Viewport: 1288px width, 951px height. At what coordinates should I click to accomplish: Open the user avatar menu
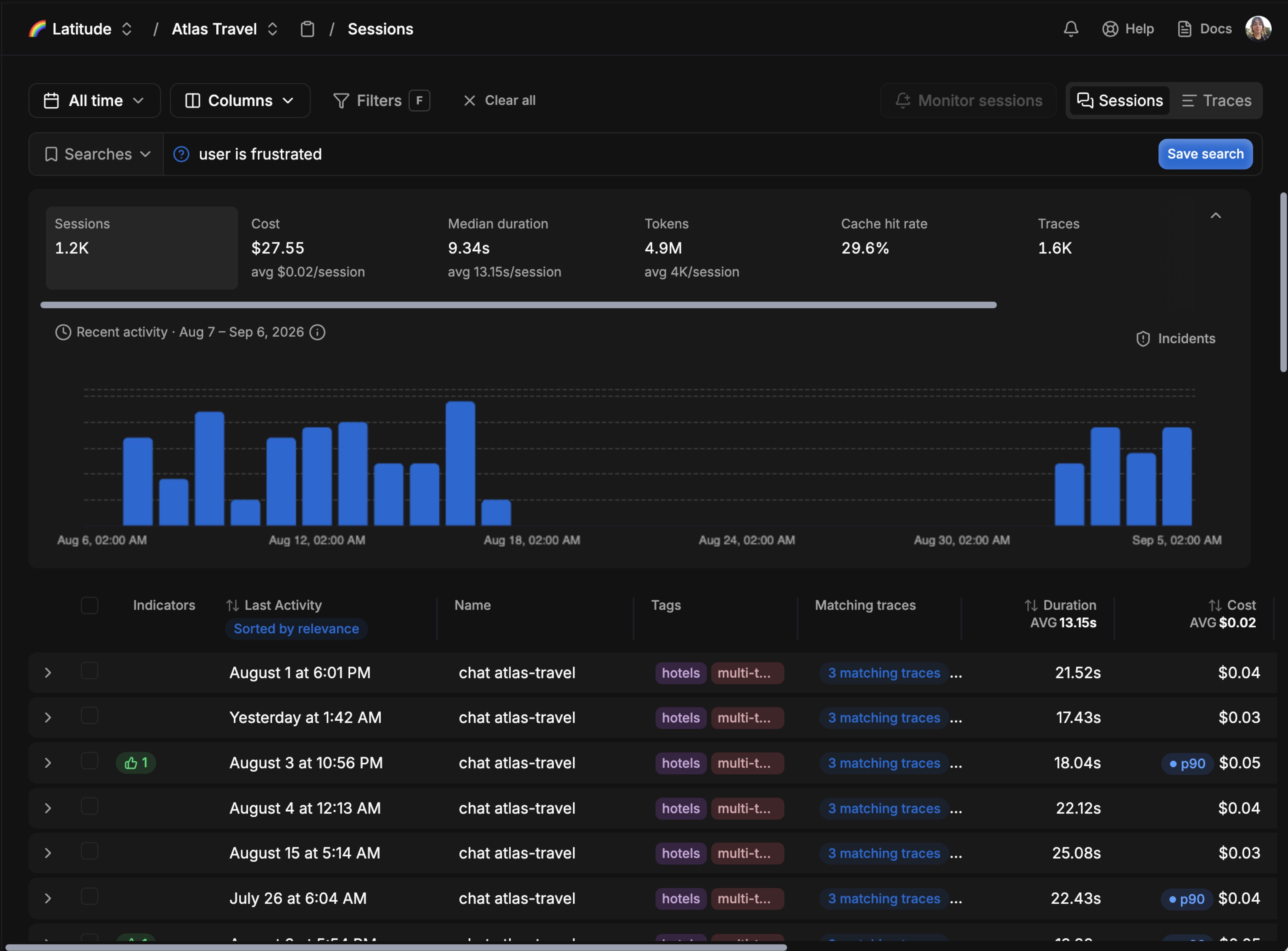point(1258,29)
